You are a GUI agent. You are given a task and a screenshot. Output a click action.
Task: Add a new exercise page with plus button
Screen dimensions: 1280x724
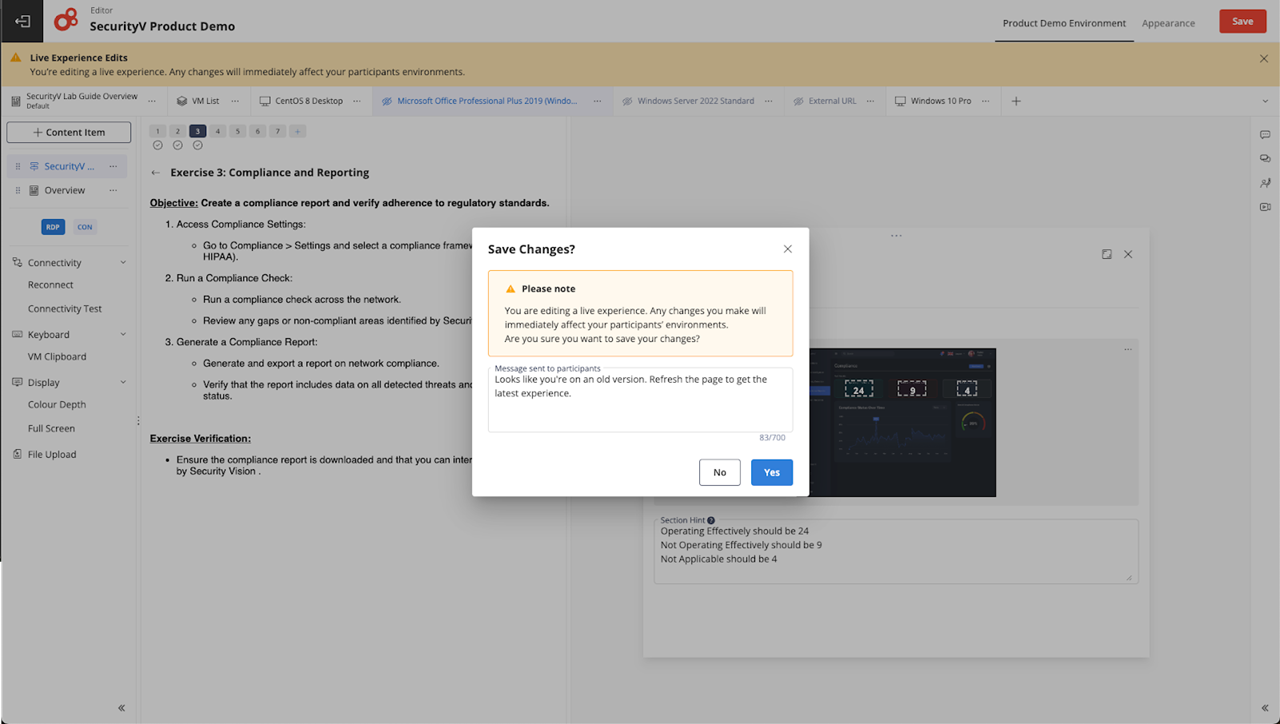coord(297,131)
